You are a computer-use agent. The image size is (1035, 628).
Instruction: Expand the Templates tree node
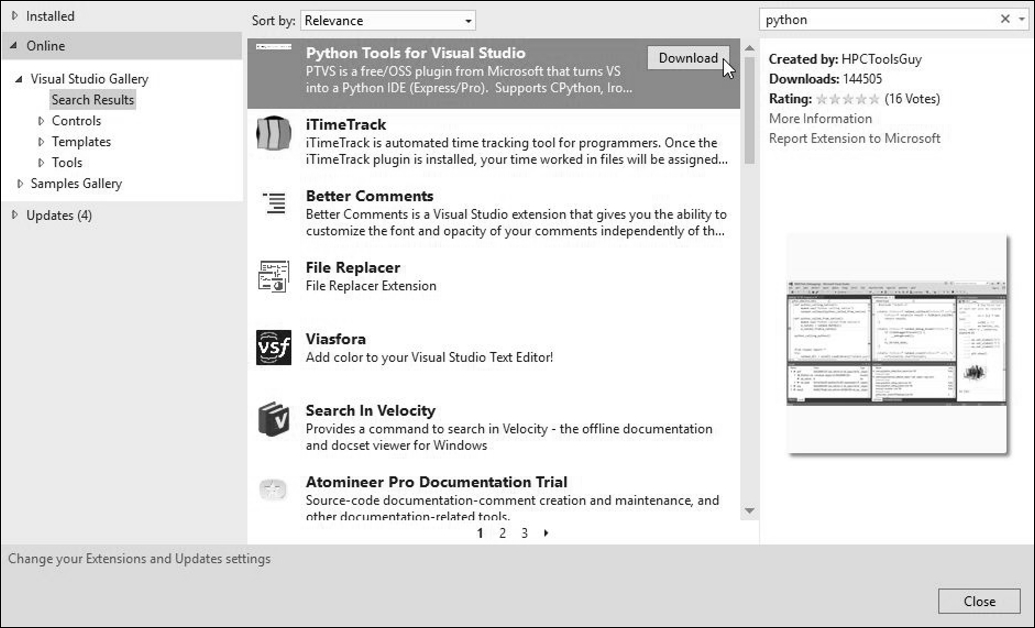click(x=41, y=142)
